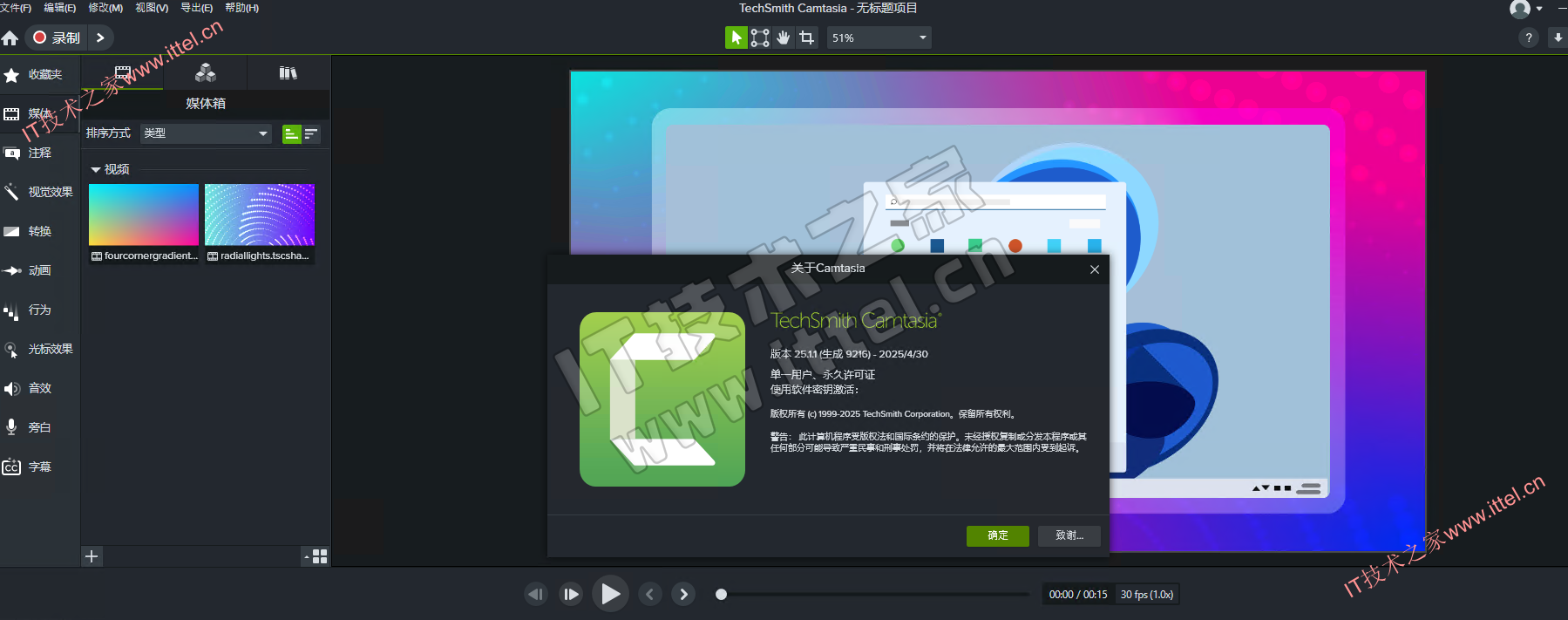Image resolution: width=1568 pixels, height=620 pixels.
Task: Open the 收藏夹 favorites panel
Action: [x=40, y=75]
